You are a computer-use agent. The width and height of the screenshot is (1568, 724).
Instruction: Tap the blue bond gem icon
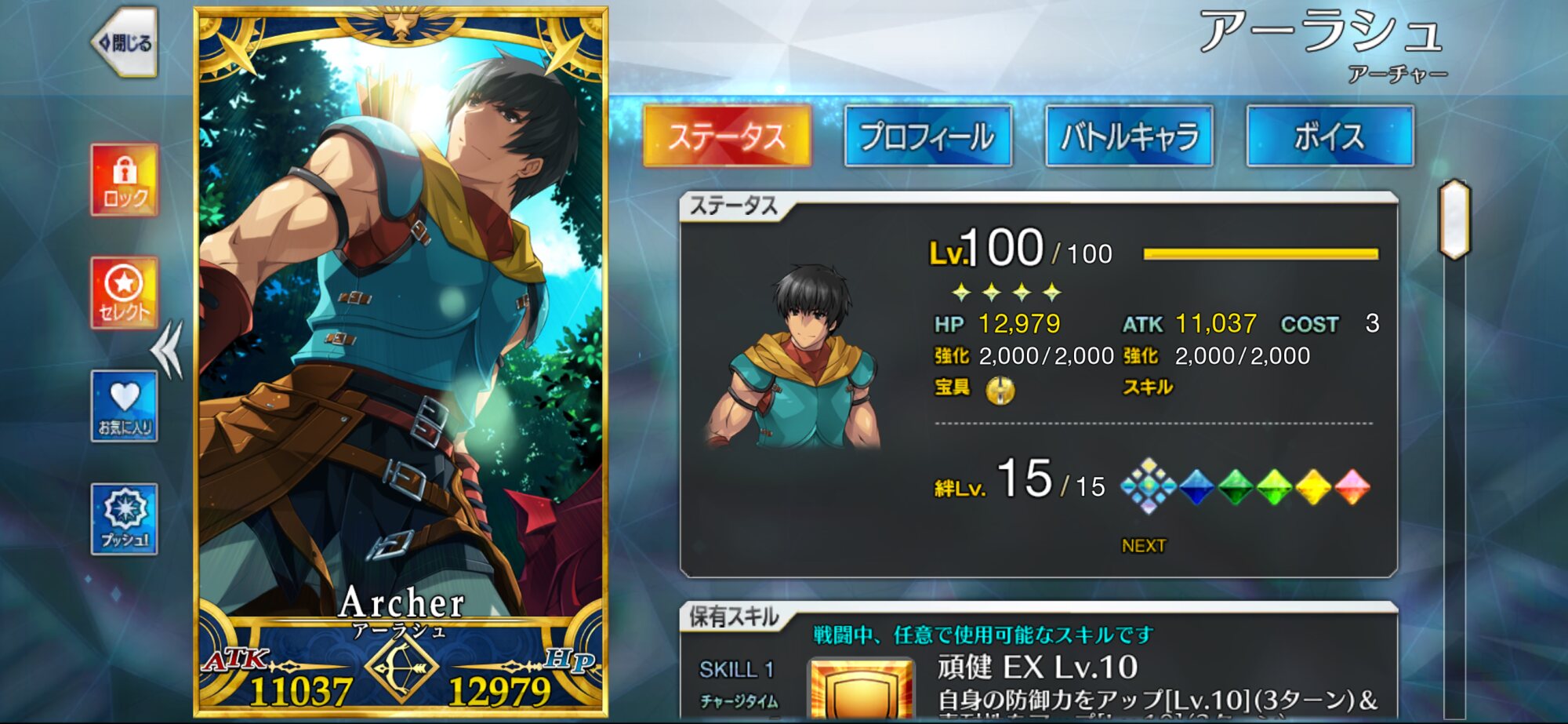tap(1196, 487)
